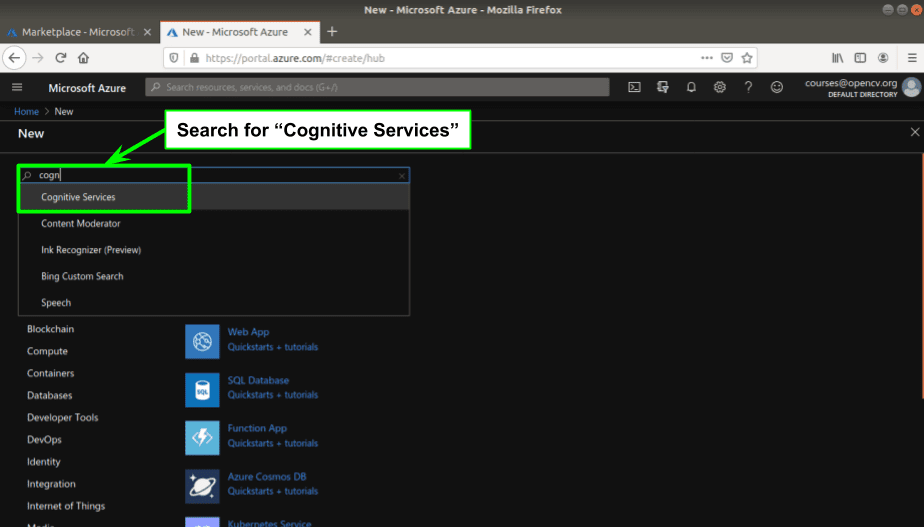Screen dimensions: 924x527
Task: Launch Azure Cloud Shell
Action: 634,87
